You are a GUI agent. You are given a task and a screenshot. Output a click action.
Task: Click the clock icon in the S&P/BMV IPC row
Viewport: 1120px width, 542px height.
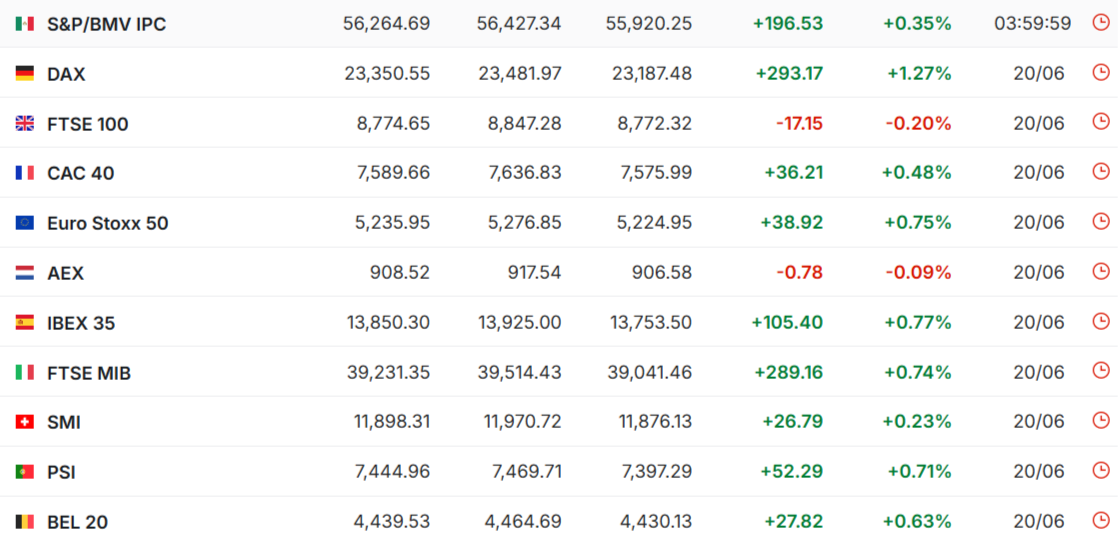(x=1101, y=23)
